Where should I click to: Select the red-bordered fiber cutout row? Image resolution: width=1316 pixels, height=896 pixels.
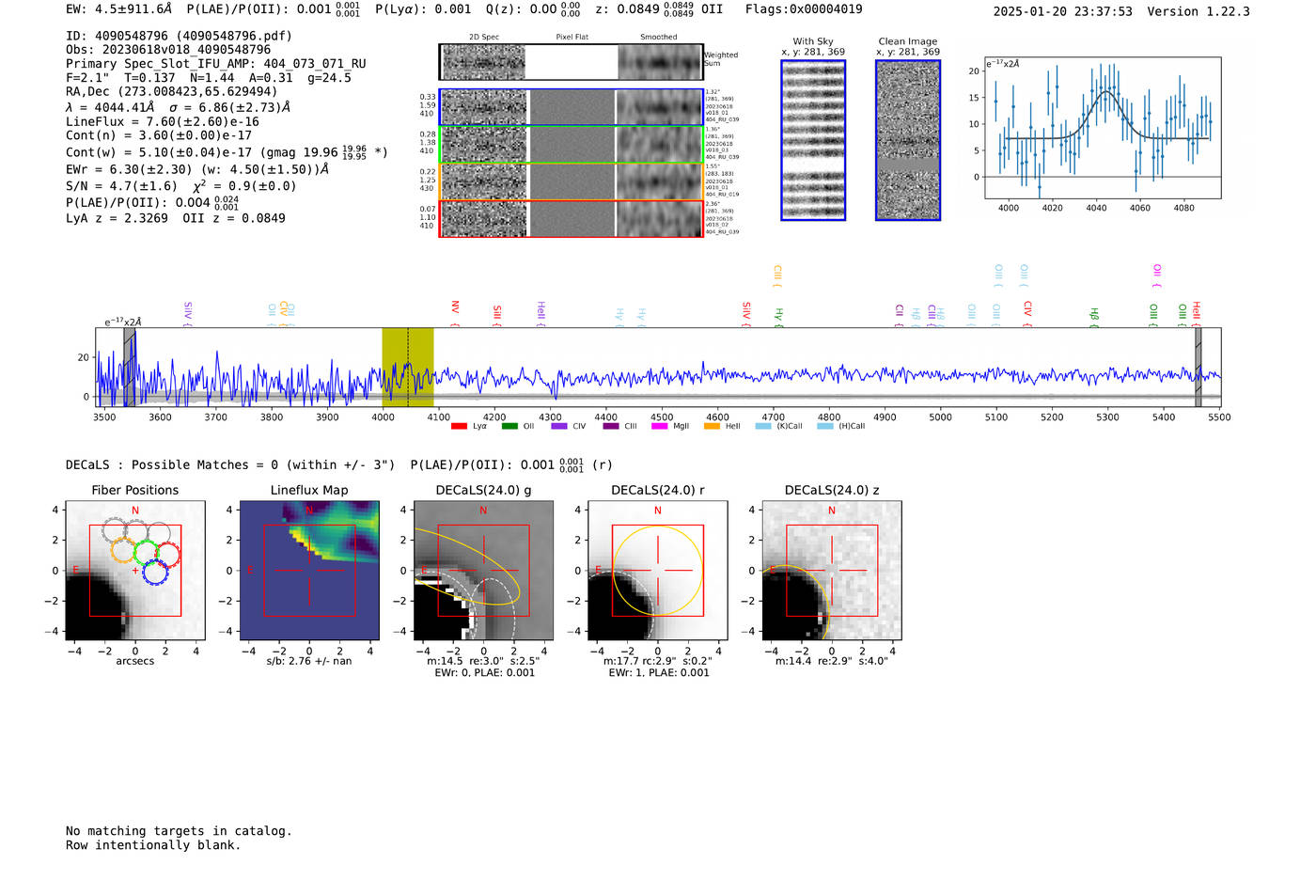click(x=571, y=219)
